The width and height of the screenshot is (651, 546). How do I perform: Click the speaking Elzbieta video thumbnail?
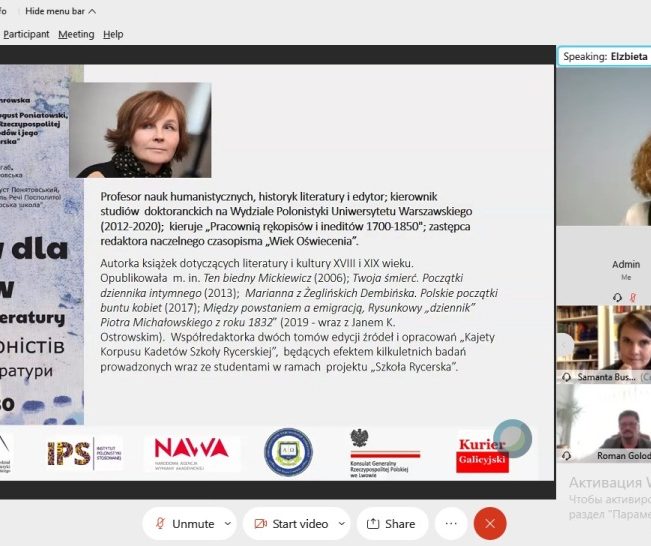(x=604, y=147)
